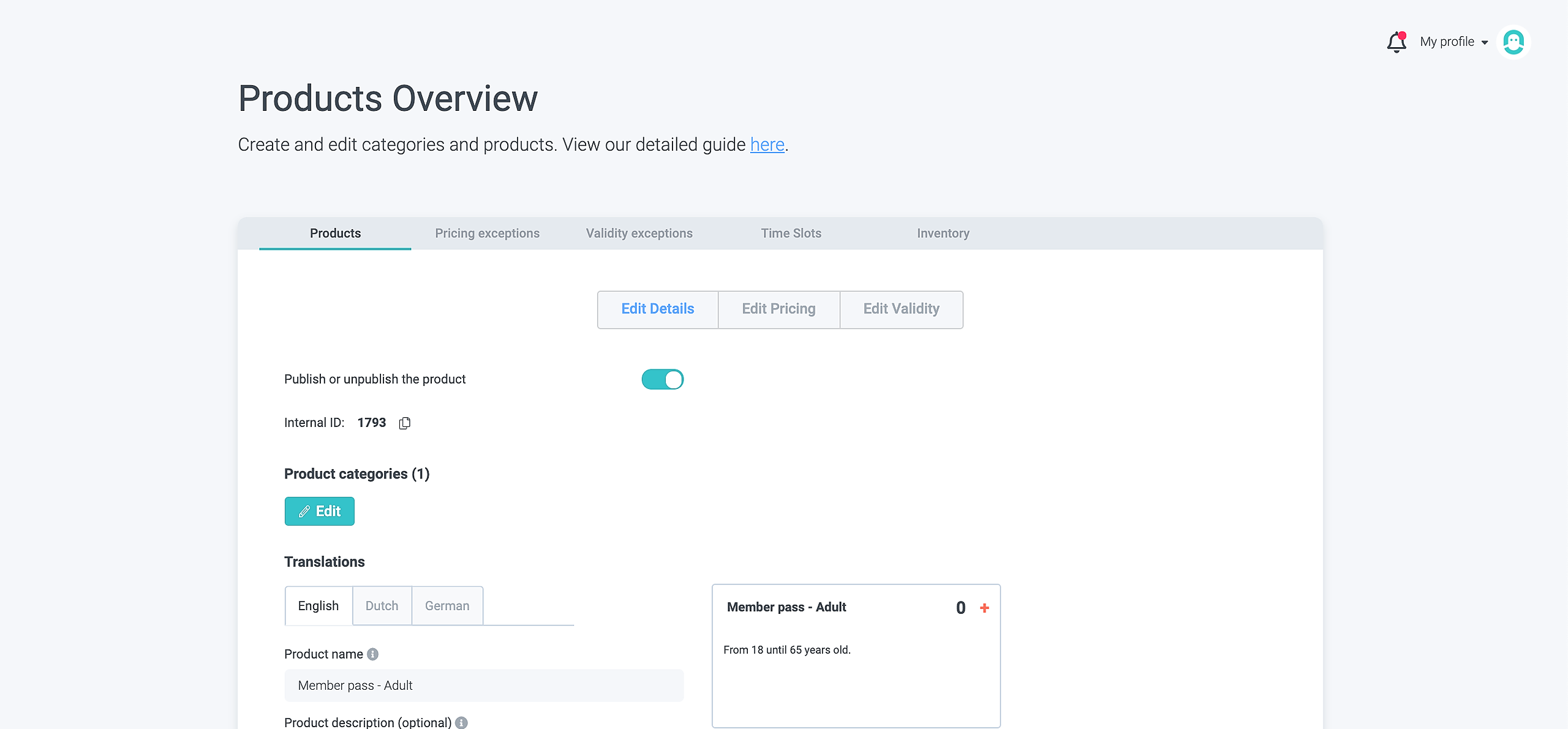The height and width of the screenshot is (729, 1568).
Task: Open the notifications bell
Action: (1396, 42)
